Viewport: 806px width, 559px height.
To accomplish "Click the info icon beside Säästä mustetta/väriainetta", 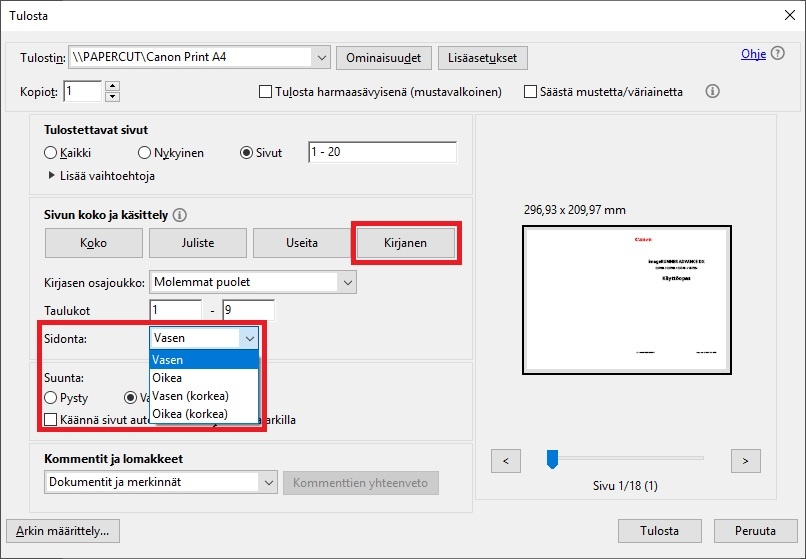I will point(712,92).
